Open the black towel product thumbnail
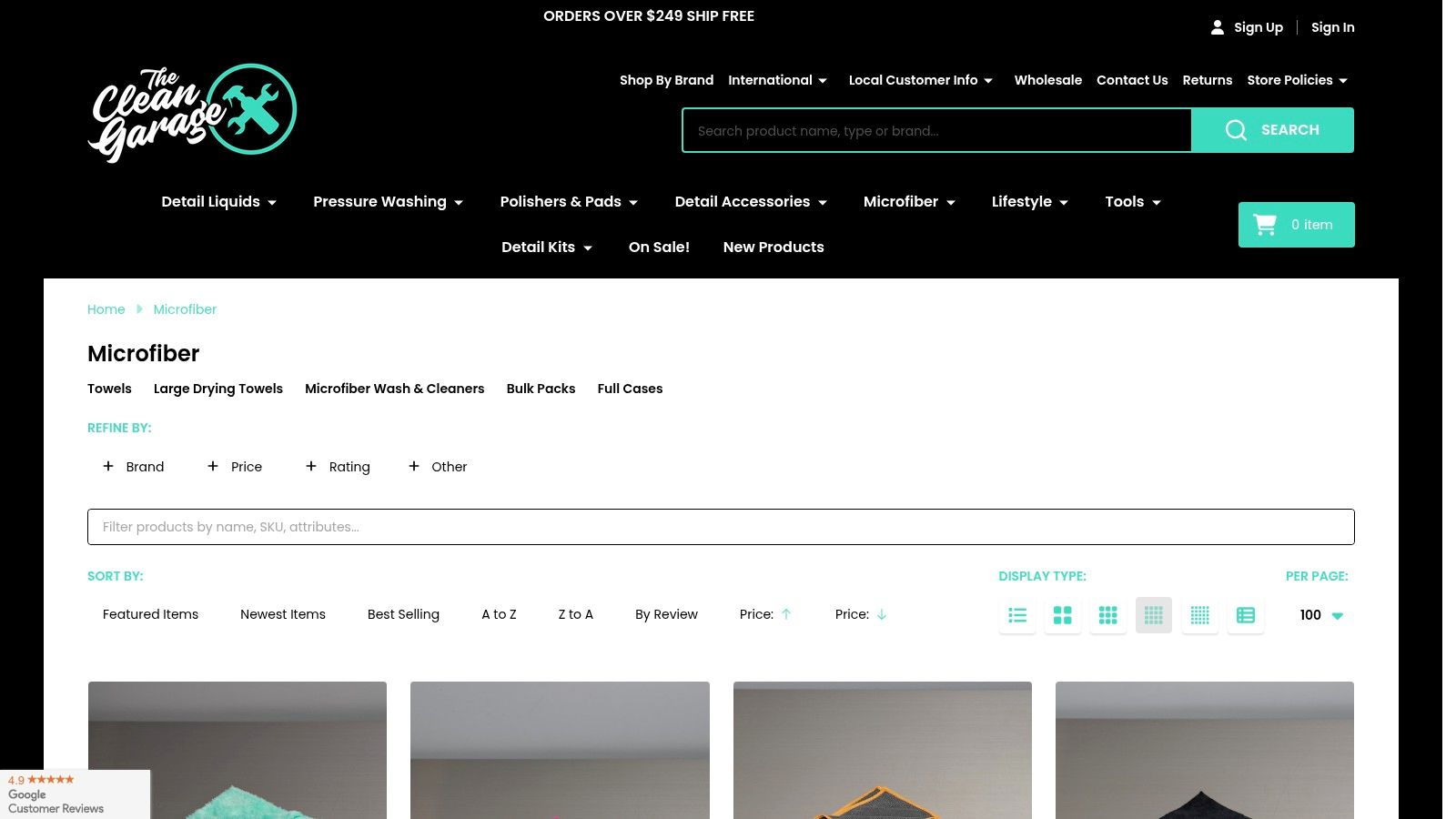Viewport: 1456px width, 819px height. (x=1205, y=750)
